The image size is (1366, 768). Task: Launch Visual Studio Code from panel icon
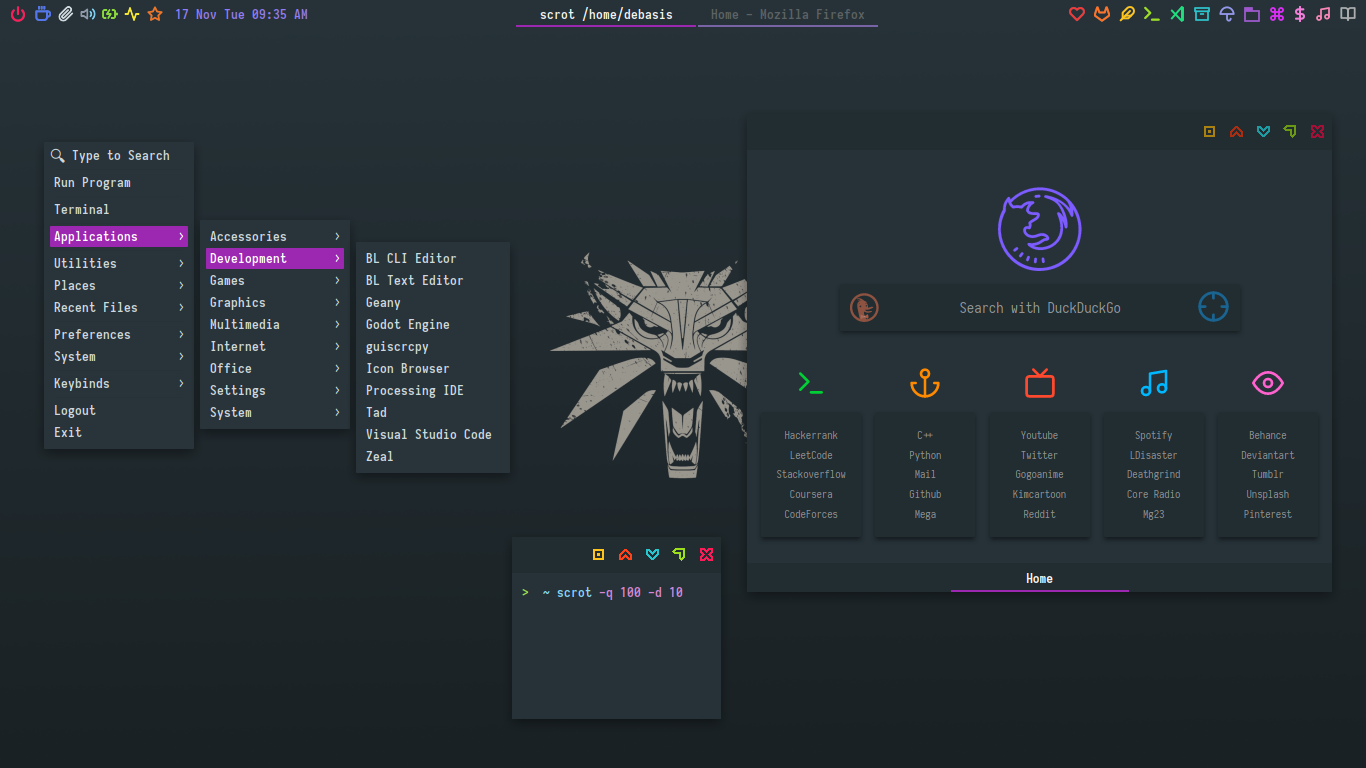tap(1177, 14)
